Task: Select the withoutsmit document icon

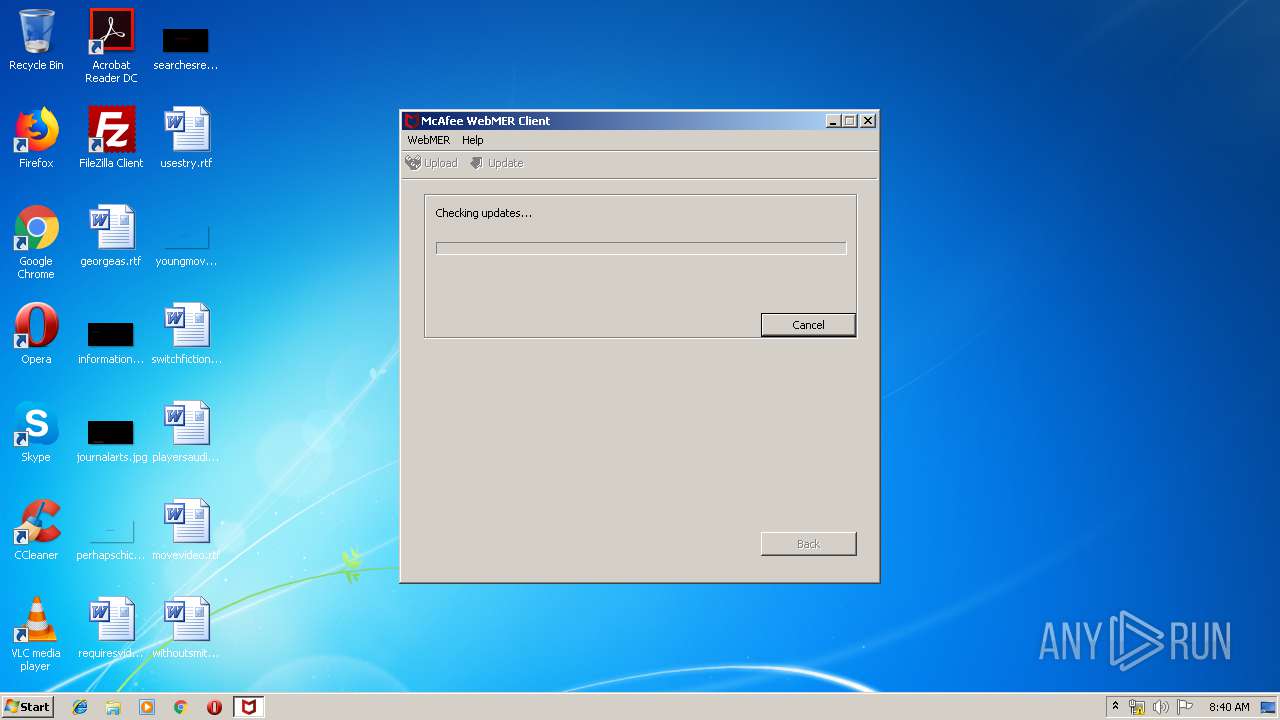Action: tap(186, 628)
